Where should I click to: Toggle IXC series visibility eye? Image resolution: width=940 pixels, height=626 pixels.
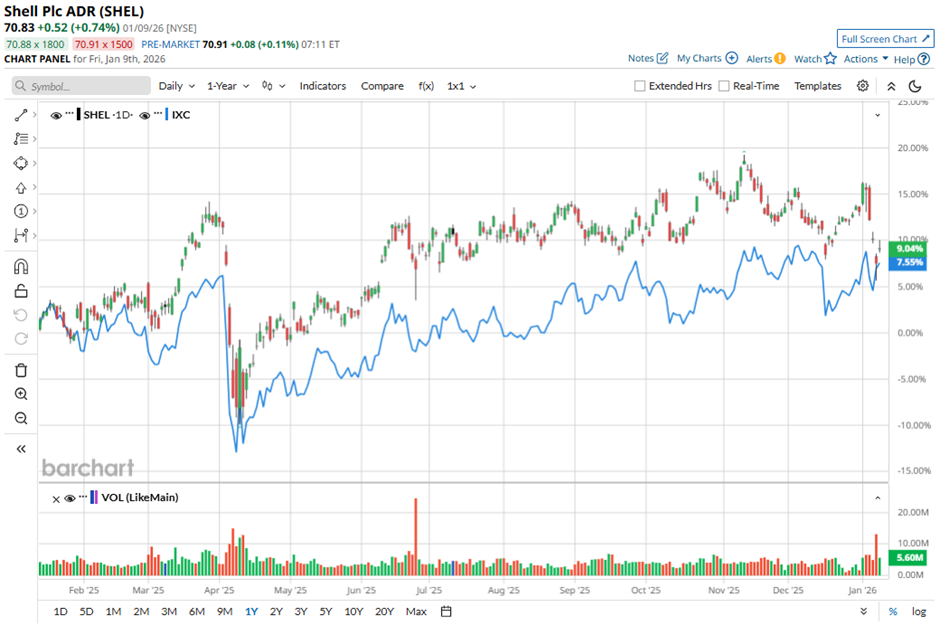(144, 115)
